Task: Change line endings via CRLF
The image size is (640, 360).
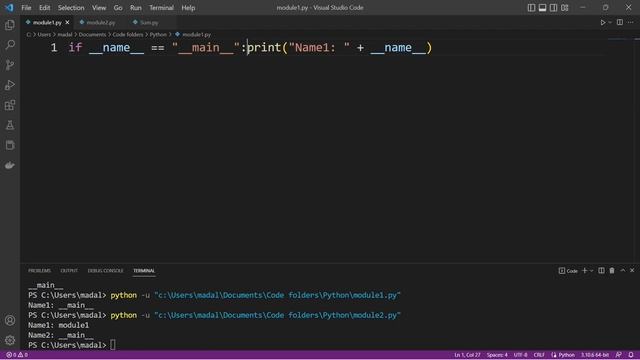Action: [x=539, y=355]
